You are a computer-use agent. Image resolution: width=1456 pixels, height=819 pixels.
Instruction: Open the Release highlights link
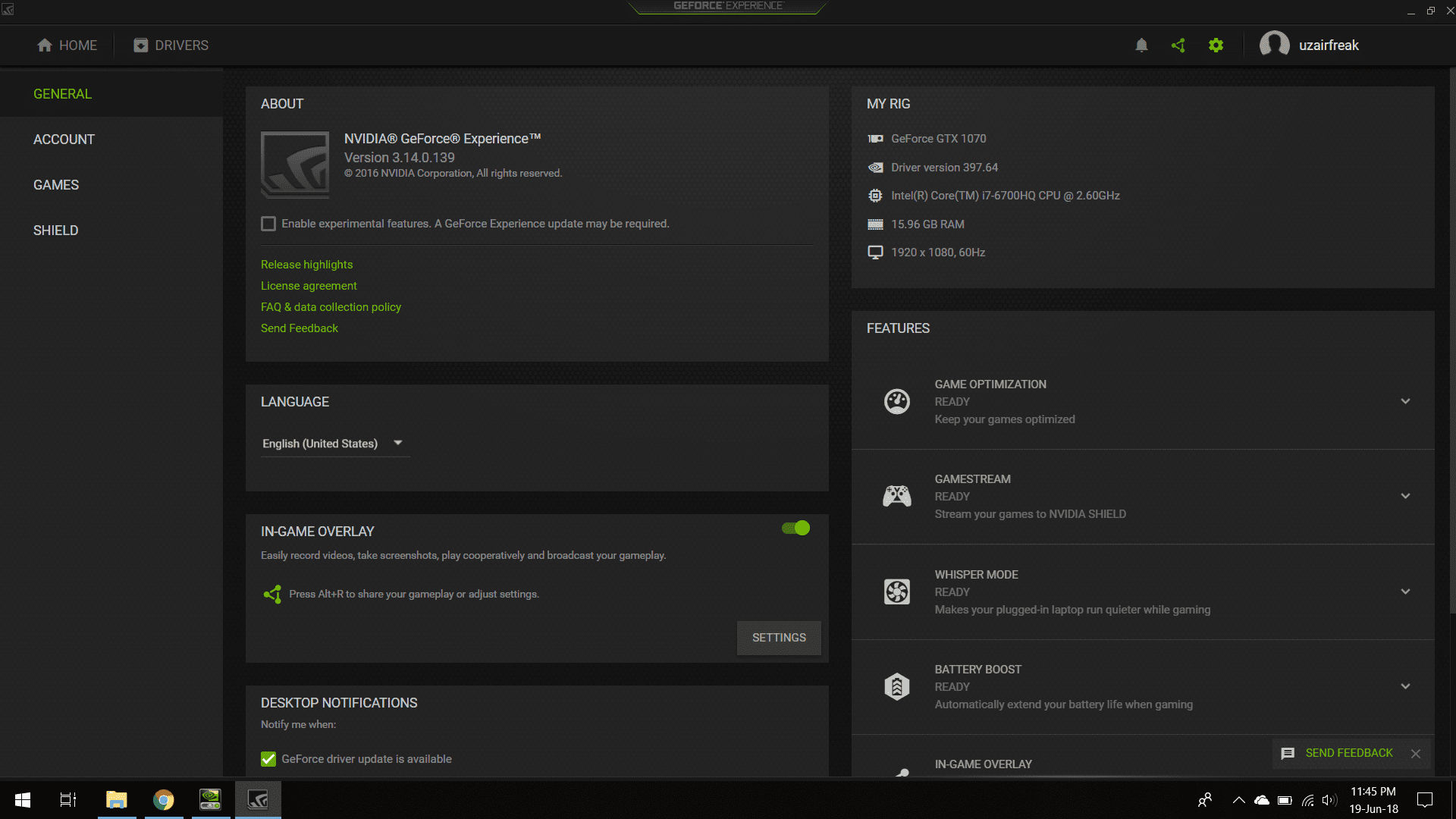pyautogui.click(x=306, y=265)
